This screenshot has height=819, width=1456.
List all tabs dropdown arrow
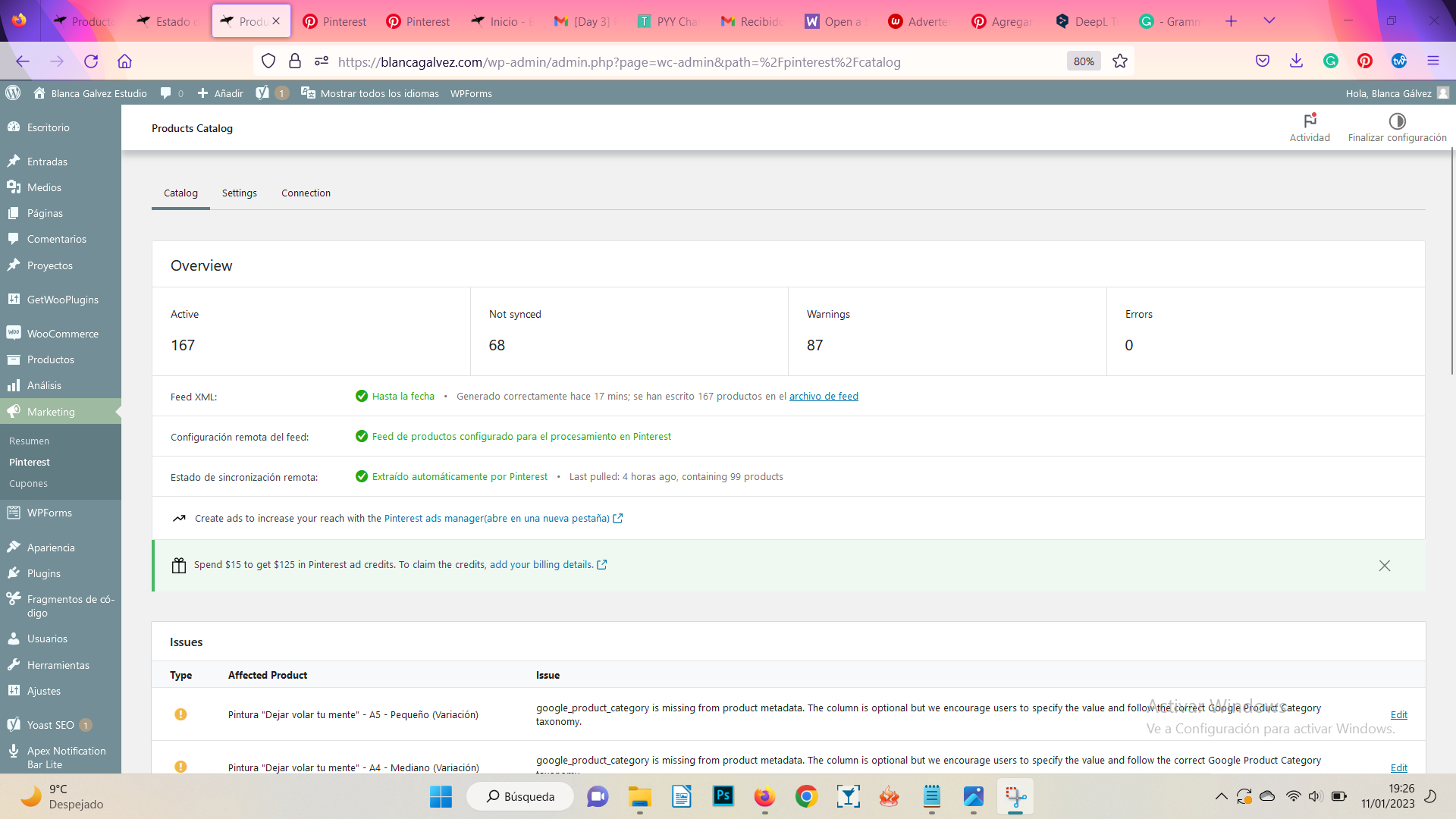(1269, 21)
